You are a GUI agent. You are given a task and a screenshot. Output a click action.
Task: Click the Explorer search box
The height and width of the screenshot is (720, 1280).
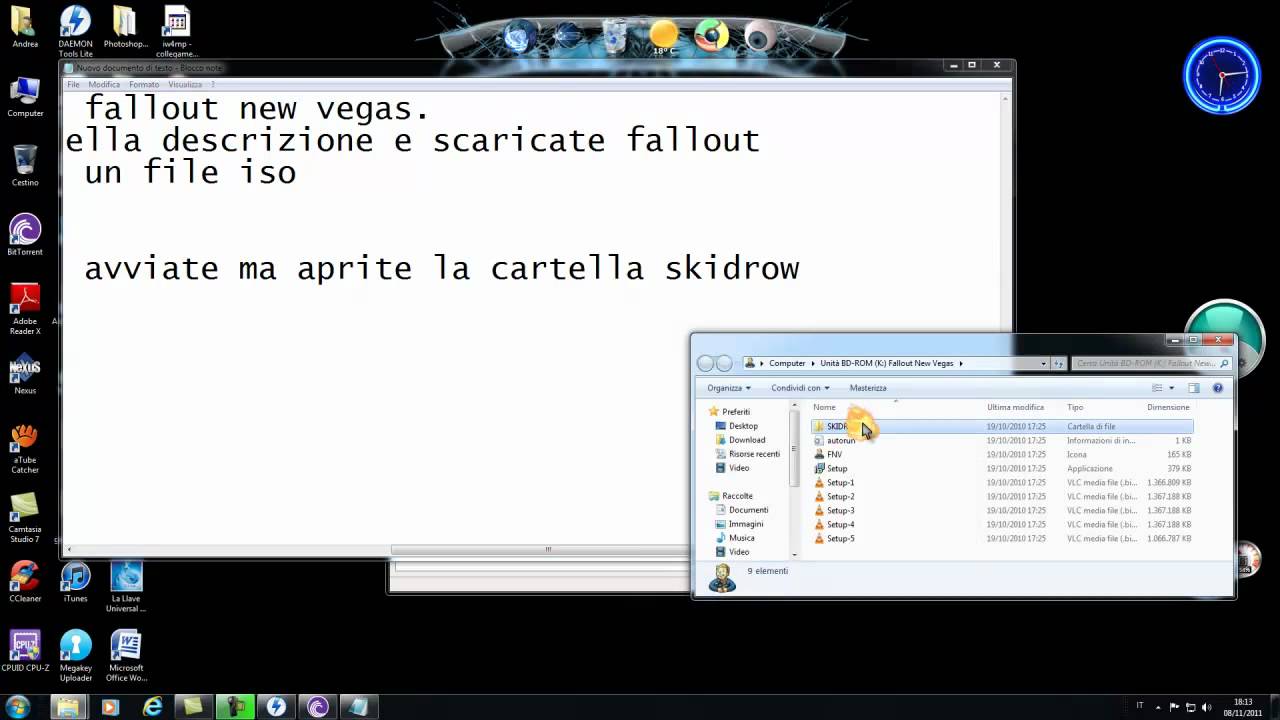1151,363
